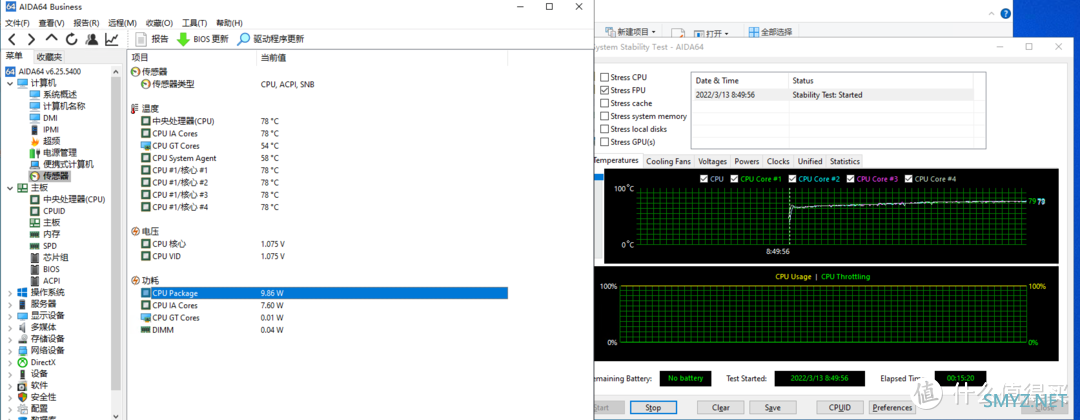Select IPMI tree item
The height and width of the screenshot is (420, 1080).
(x=44, y=129)
